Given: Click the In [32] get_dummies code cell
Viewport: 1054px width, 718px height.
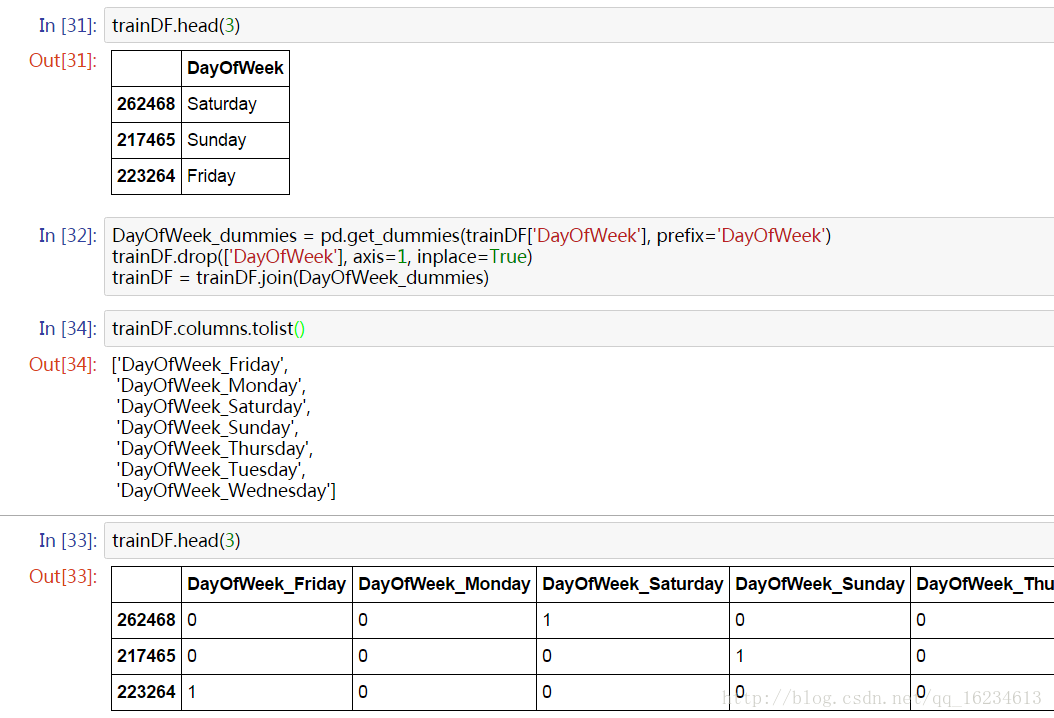Looking at the screenshot, I should [x=579, y=256].
